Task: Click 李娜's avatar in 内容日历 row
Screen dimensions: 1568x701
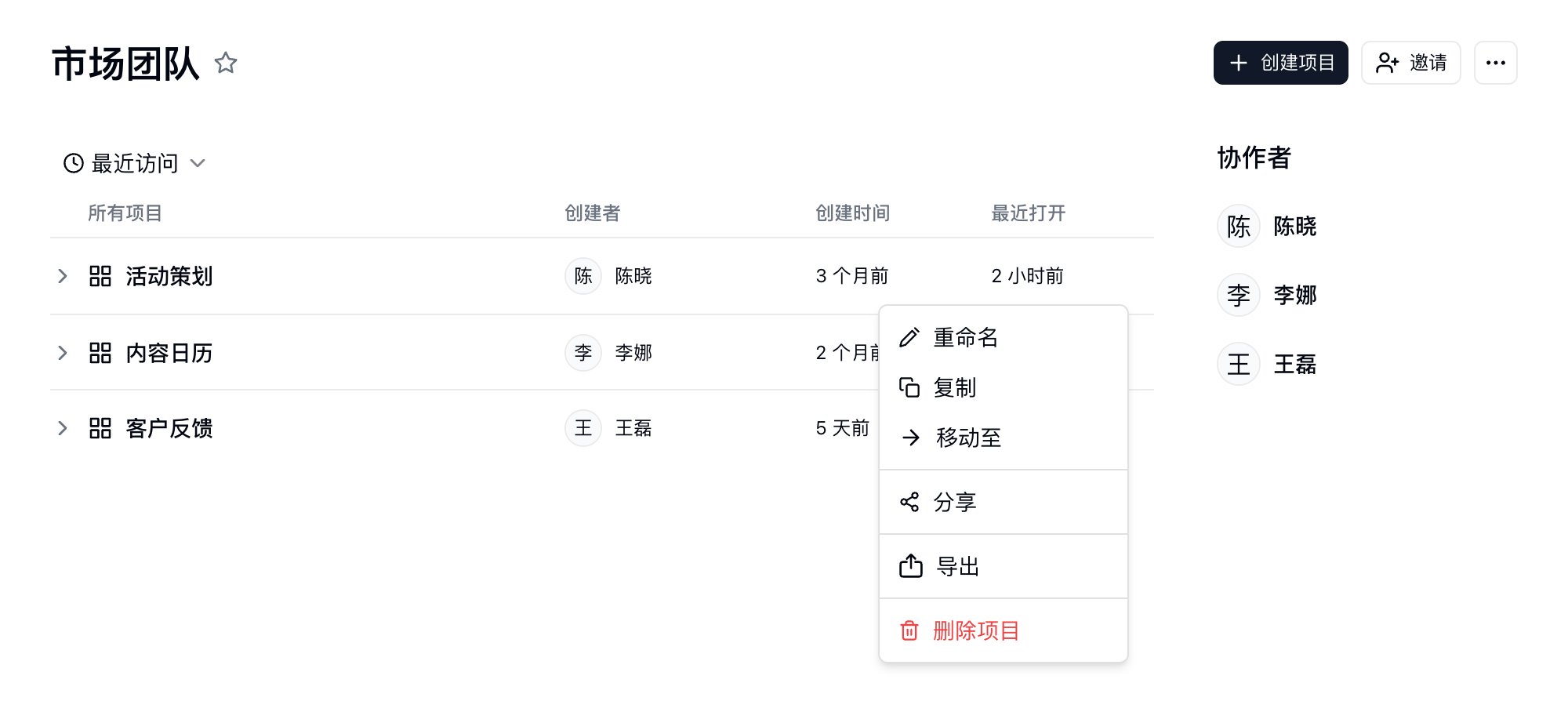Action: [583, 353]
